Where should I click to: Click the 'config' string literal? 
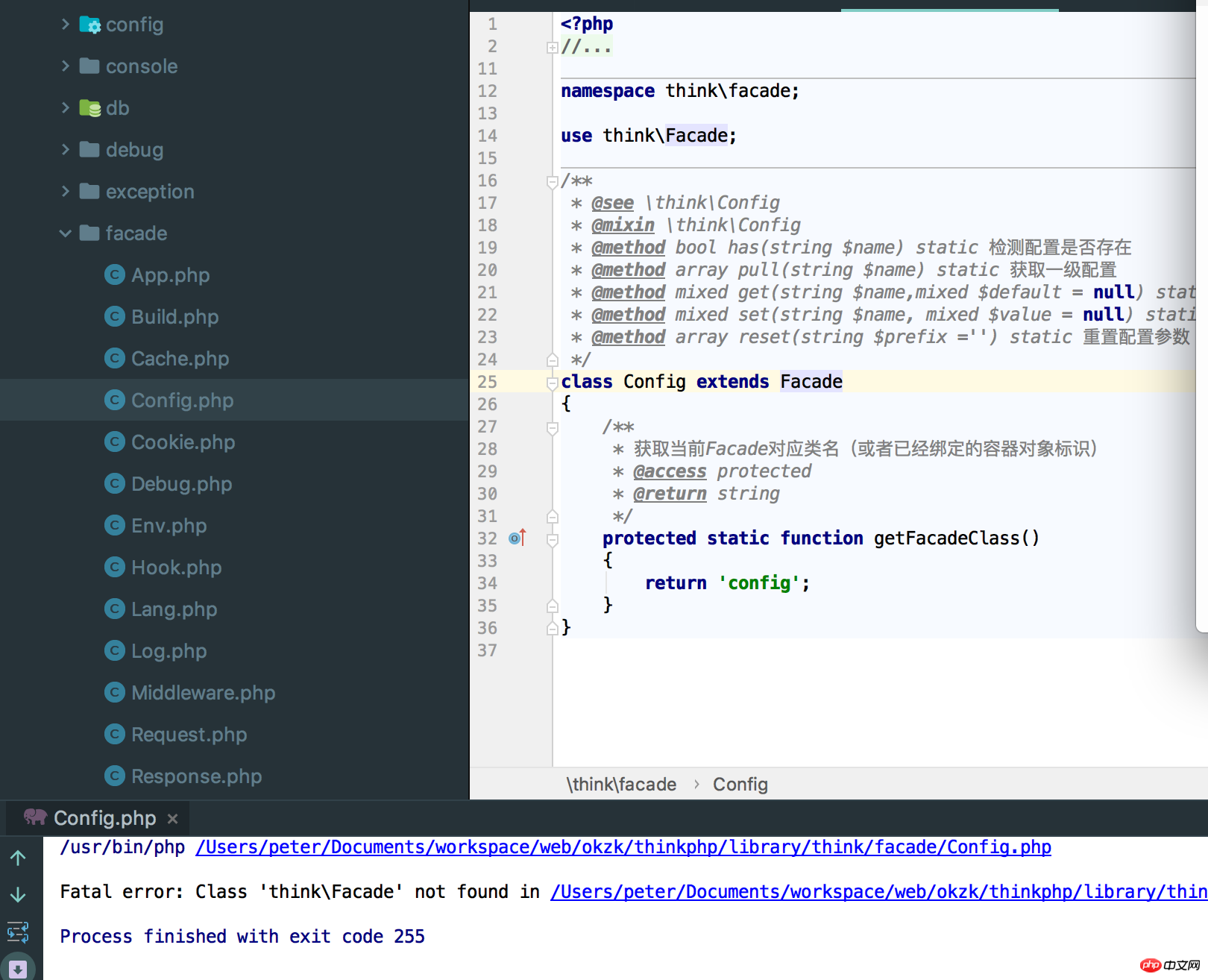coord(759,583)
